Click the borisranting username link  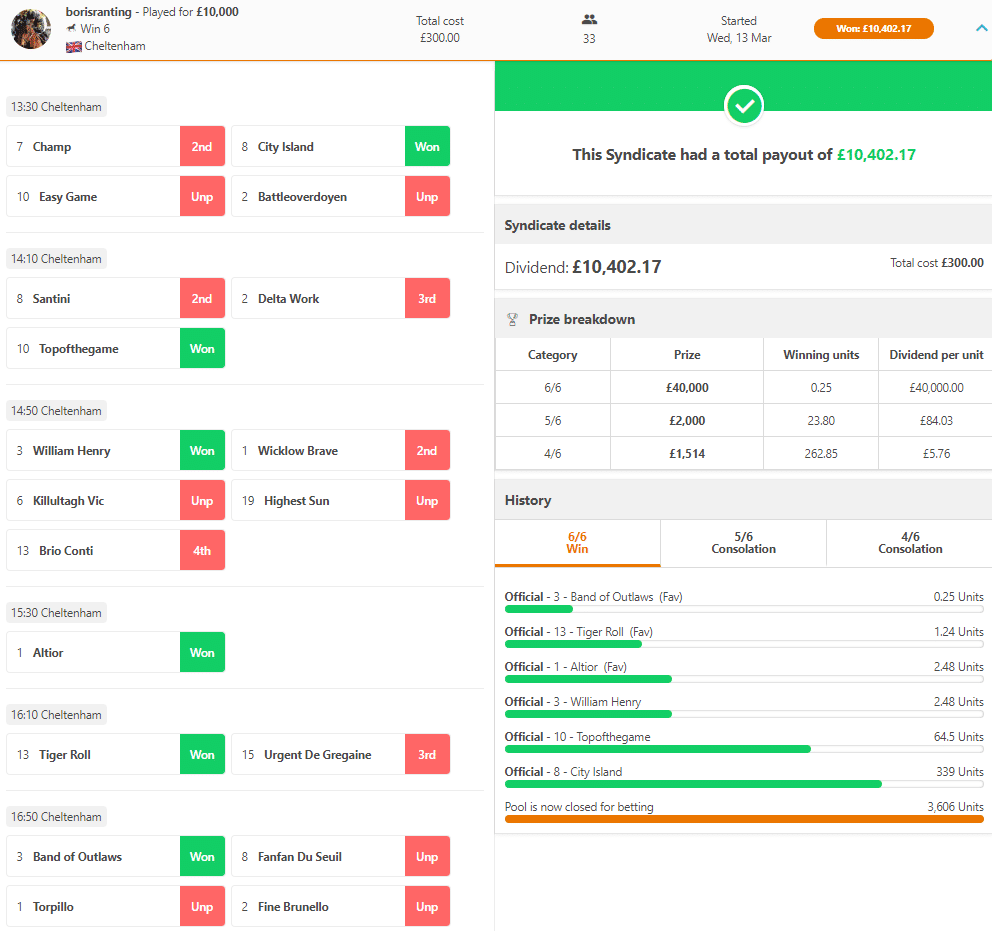point(99,12)
